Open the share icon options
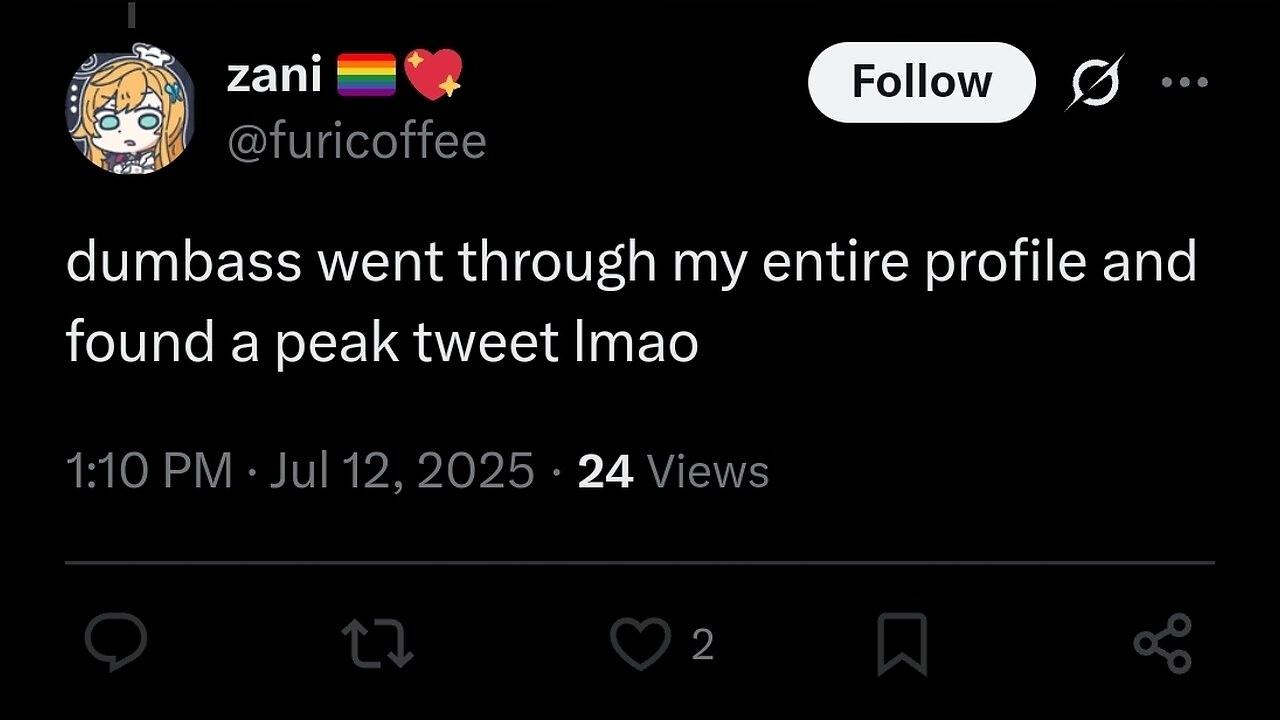Screen dimensions: 1280x720 pyautogui.click(x=1163, y=643)
